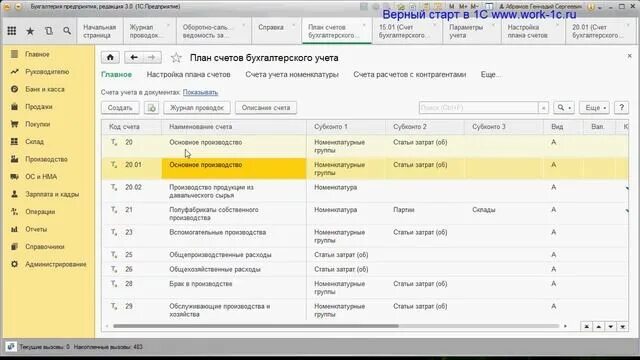
Task: Open the sections menu grid icon
Action: click(12, 31)
